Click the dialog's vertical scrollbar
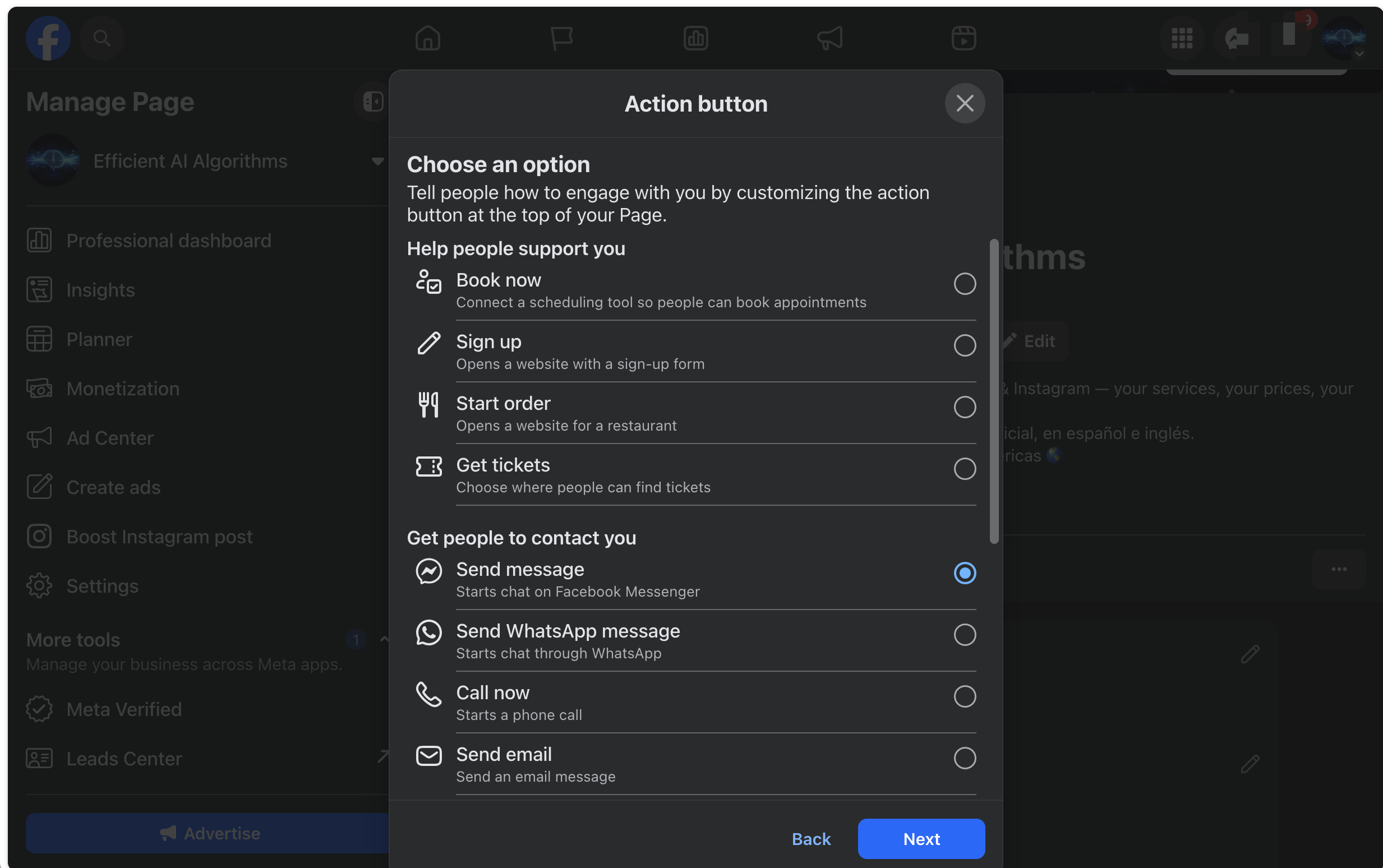 tap(994, 391)
